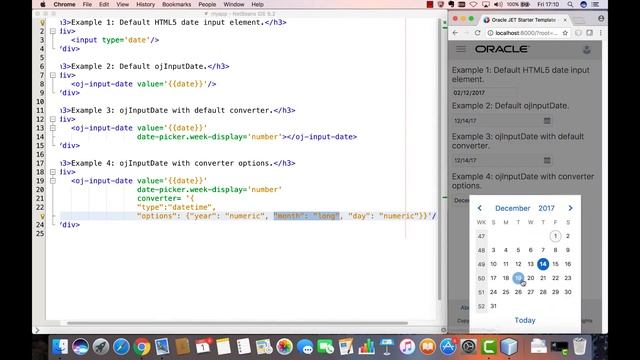Open the volume control in menu bar

click(498, 4)
